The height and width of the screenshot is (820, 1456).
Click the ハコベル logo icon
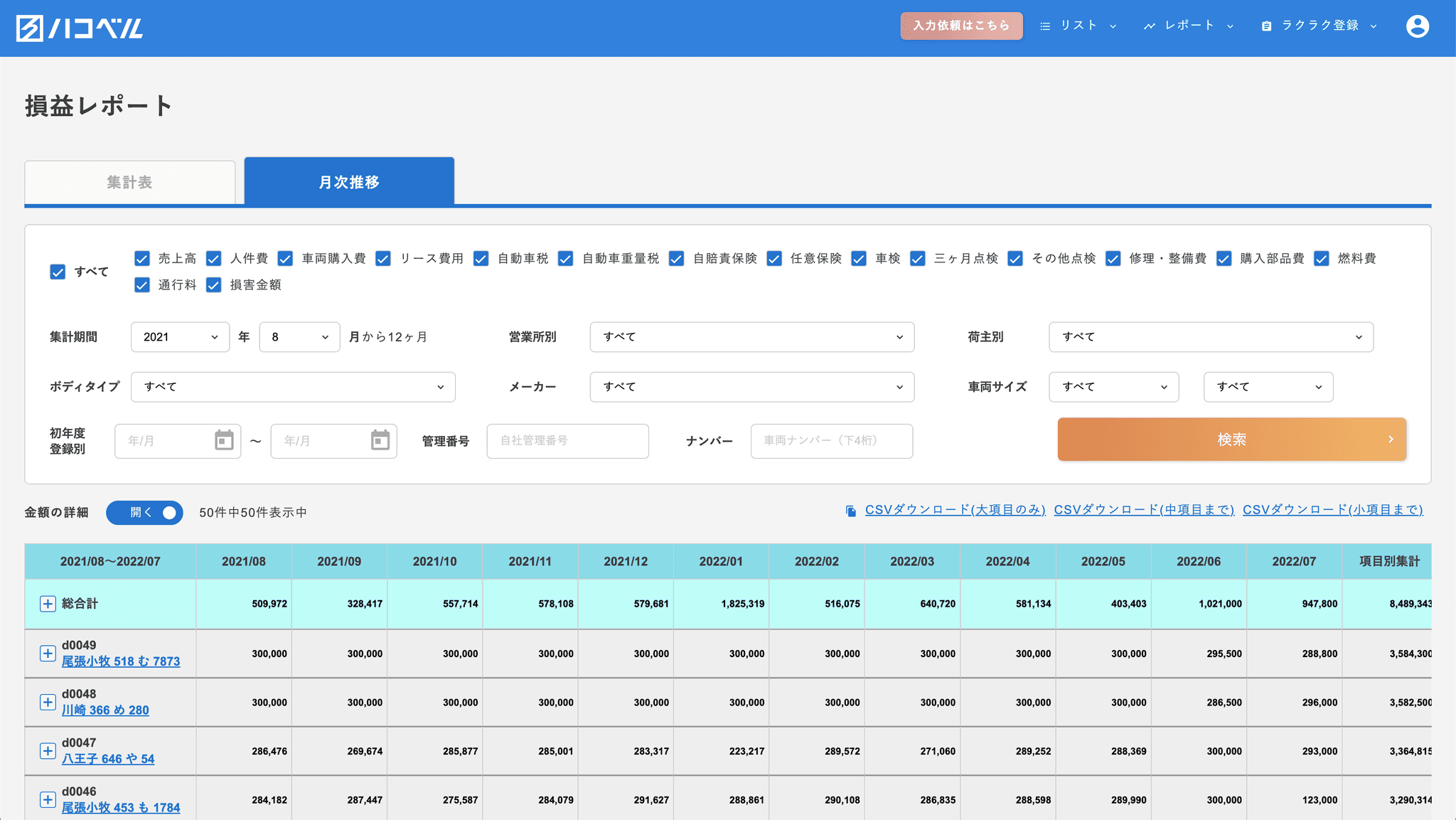pyautogui.click(x=30, y=28)
